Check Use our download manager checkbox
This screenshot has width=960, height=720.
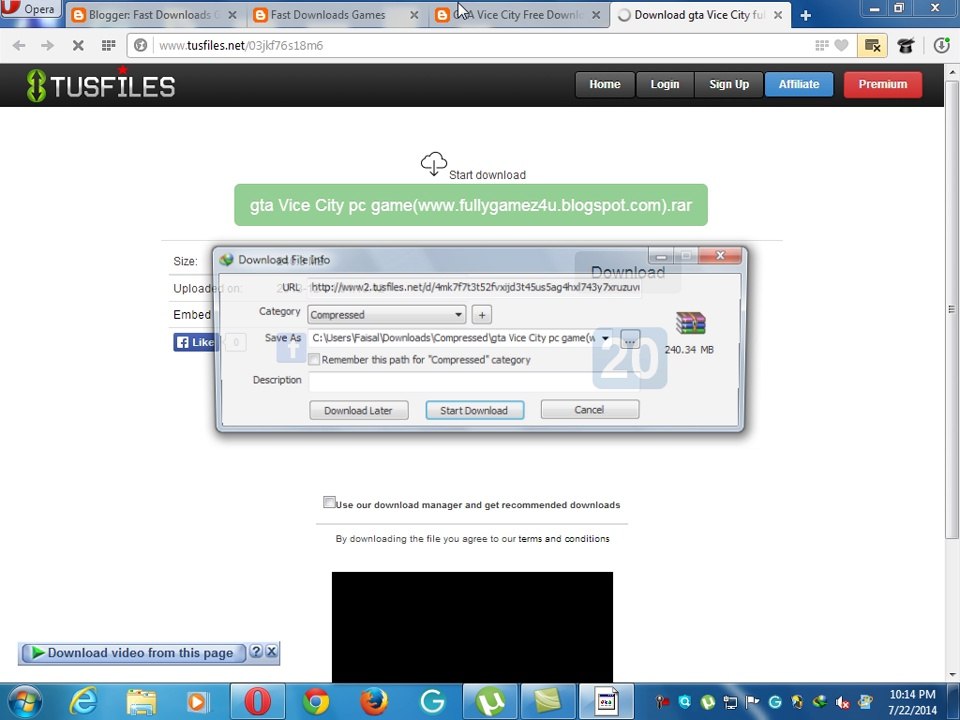[x=329, y=503]
